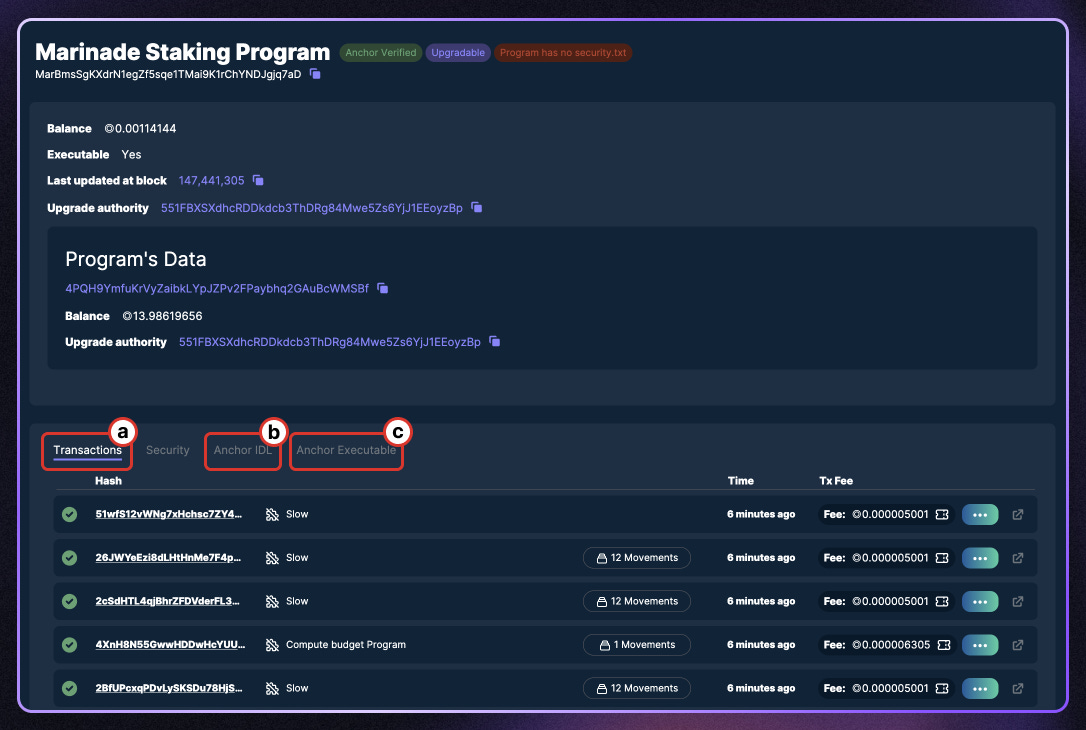Viewport: 1086px width, 730px height.
Task: Open 2BfUPcxq transaction in new window
Action: pos(1017,688)
